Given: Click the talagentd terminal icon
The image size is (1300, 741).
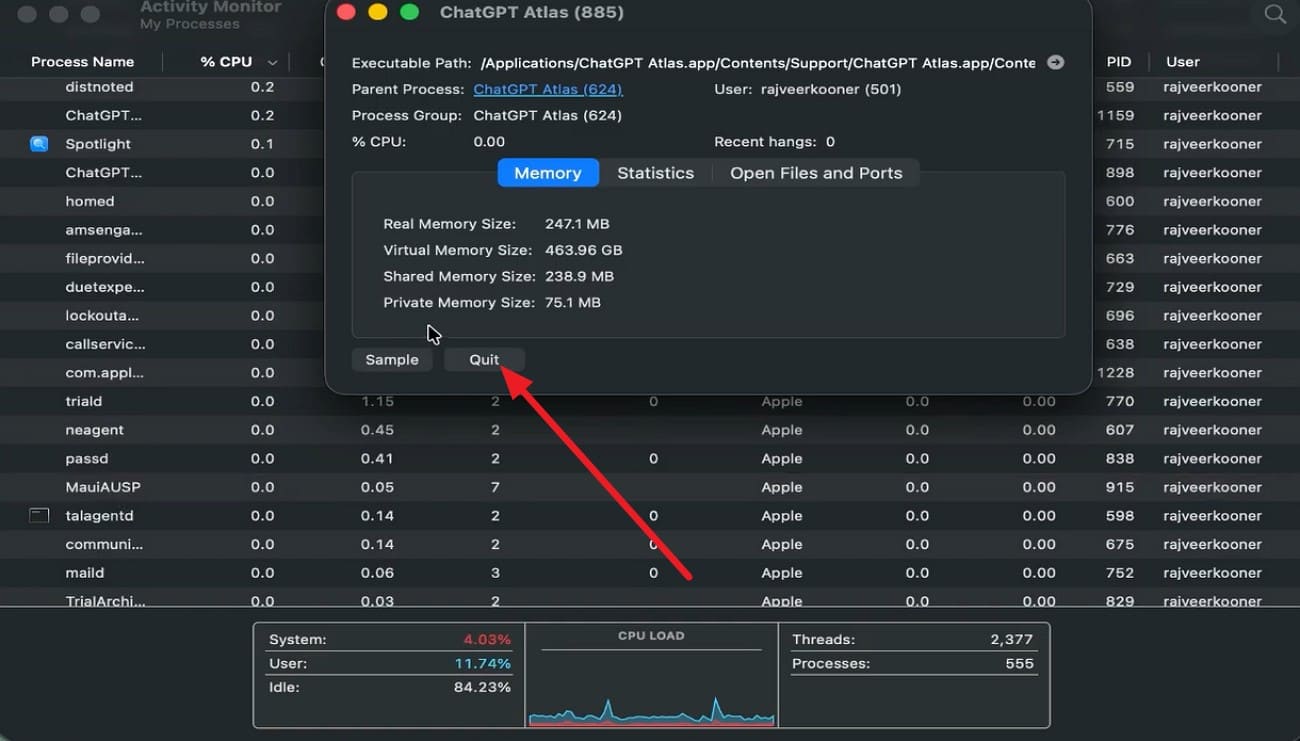Looking at the screenshot, I should pyautogui.click(x=39, y=516).
